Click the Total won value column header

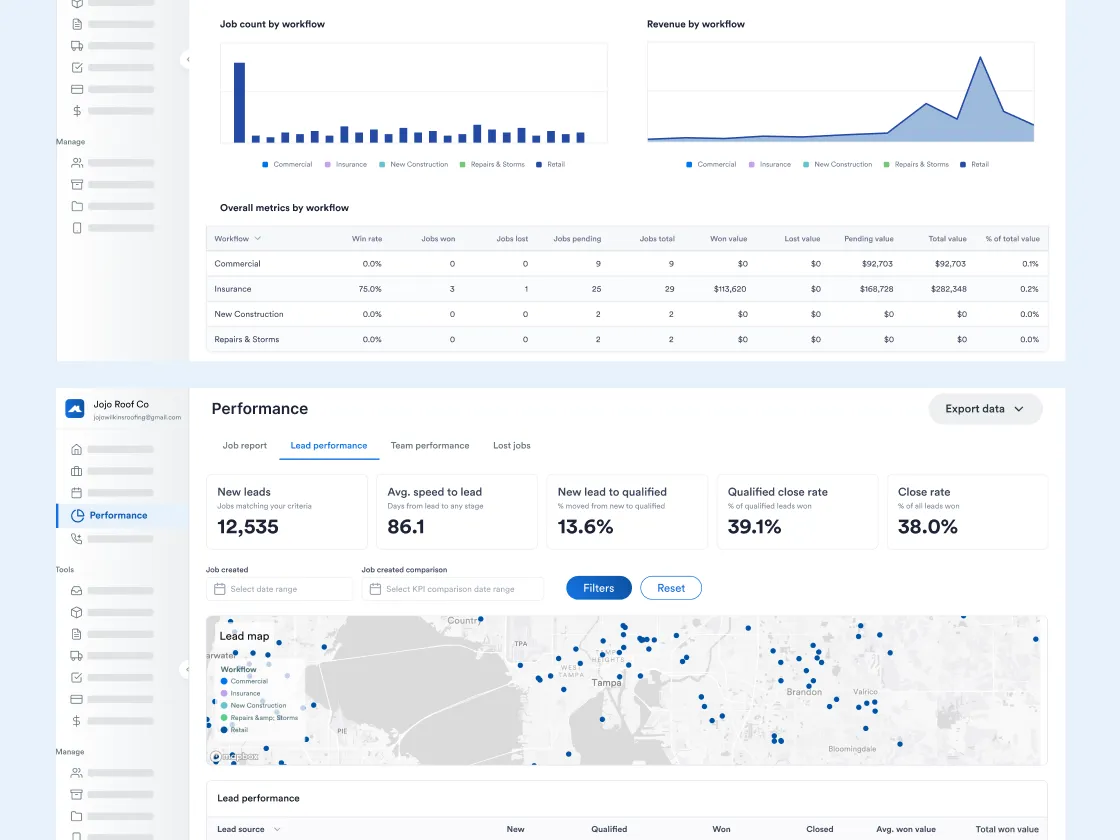[1007, 829]
